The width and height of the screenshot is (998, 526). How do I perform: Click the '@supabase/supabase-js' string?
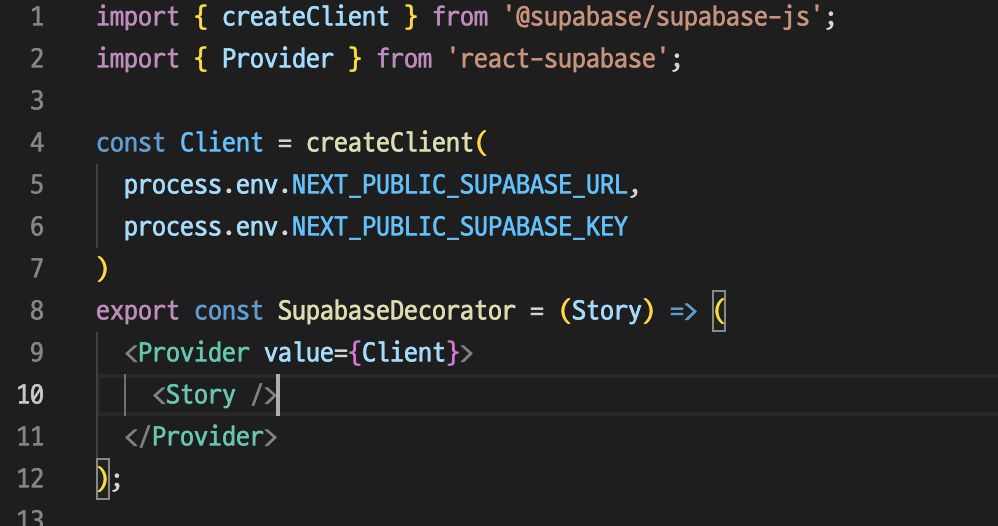[x=663, y=17]
